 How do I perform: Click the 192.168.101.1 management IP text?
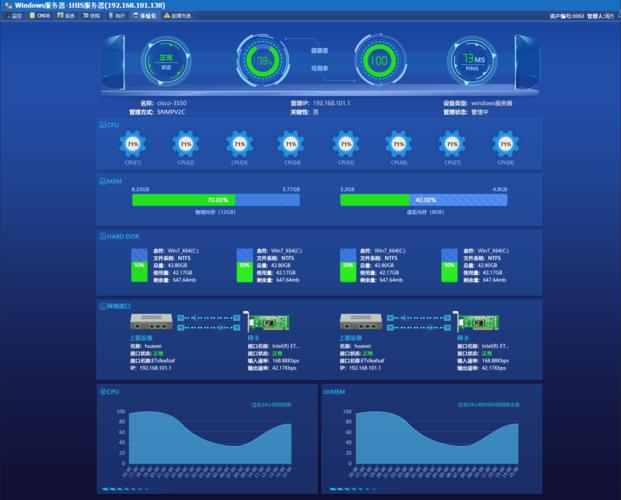click(331, 103)
